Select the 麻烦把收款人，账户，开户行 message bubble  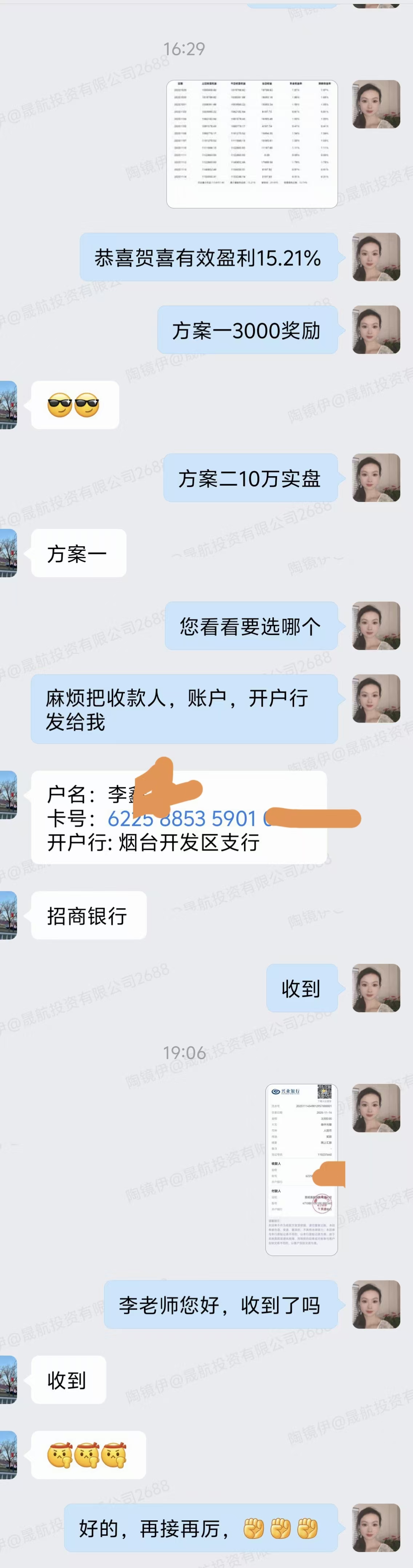(x=184, y=709)
